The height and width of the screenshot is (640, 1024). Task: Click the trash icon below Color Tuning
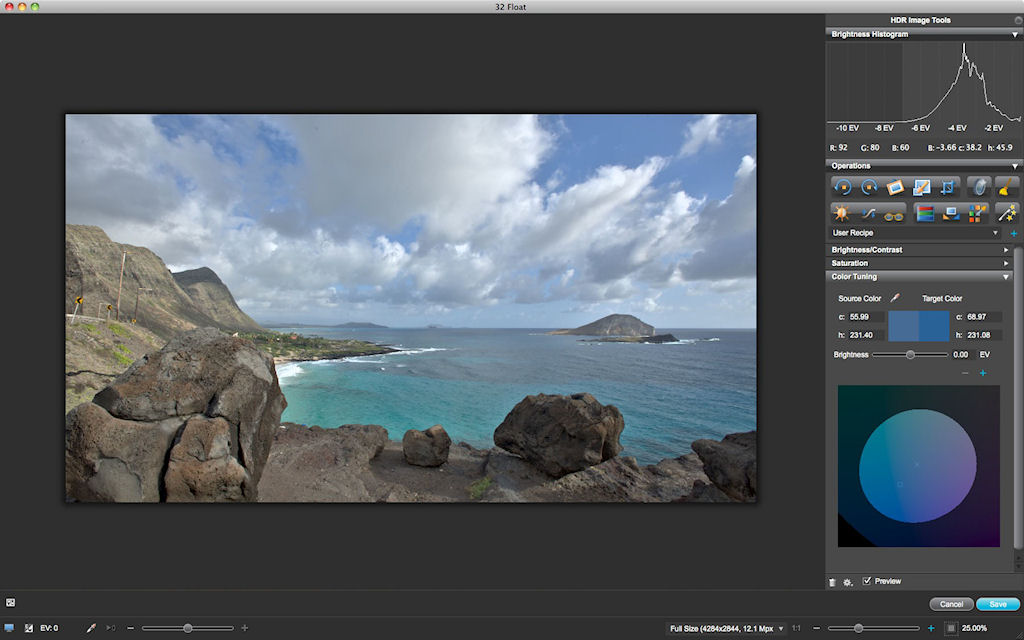click(832, 582)
